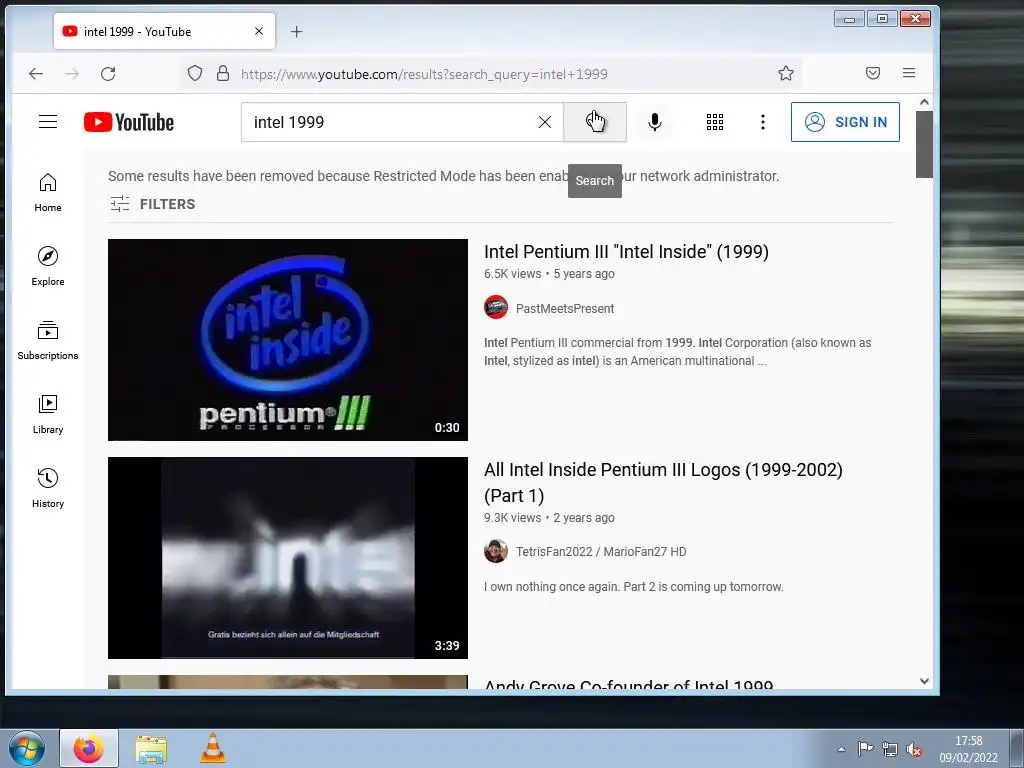1024x768 pixels.
Task: Click the '6.5K views' text
Action: (x=513, y=274)
